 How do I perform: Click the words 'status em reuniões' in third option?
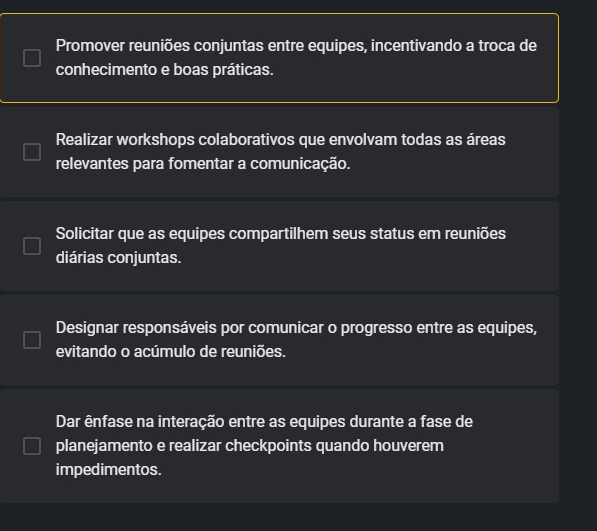438,234
